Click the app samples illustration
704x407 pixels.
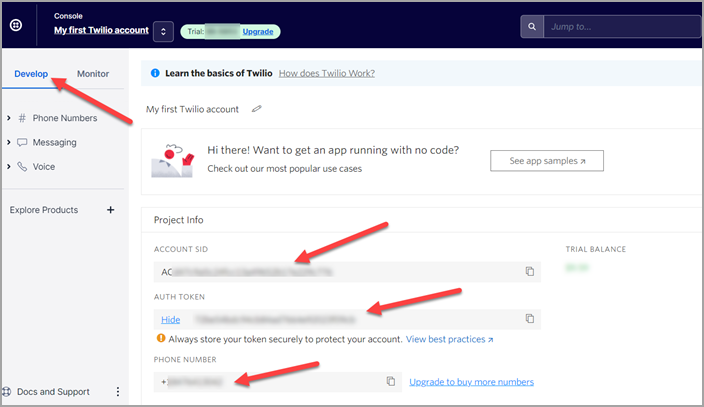point(173,160)
